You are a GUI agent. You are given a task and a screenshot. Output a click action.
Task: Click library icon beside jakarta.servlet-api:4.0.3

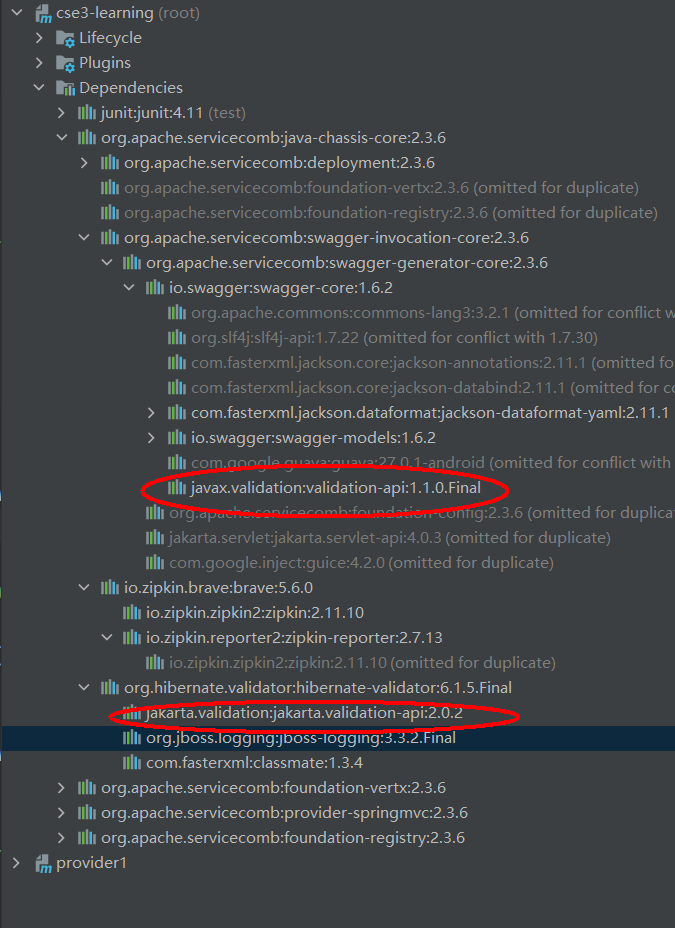pos(154,537)
